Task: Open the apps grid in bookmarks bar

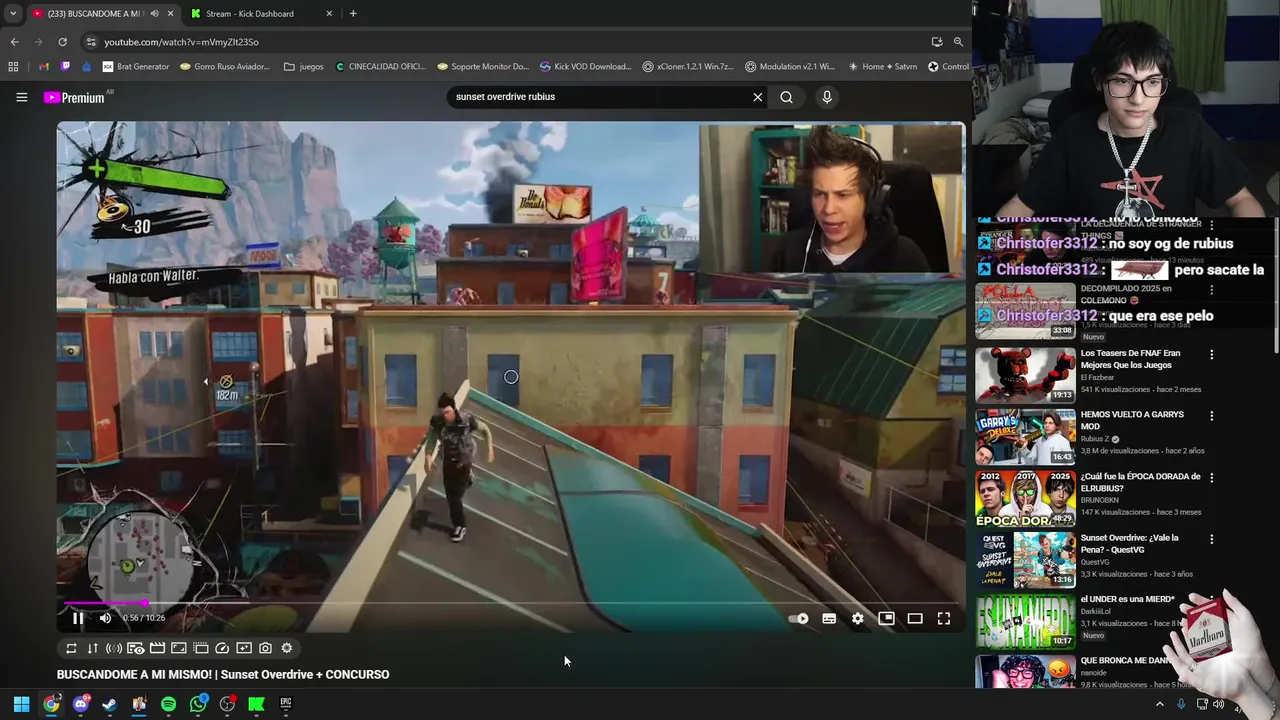Action: click(x=13, y=67)
